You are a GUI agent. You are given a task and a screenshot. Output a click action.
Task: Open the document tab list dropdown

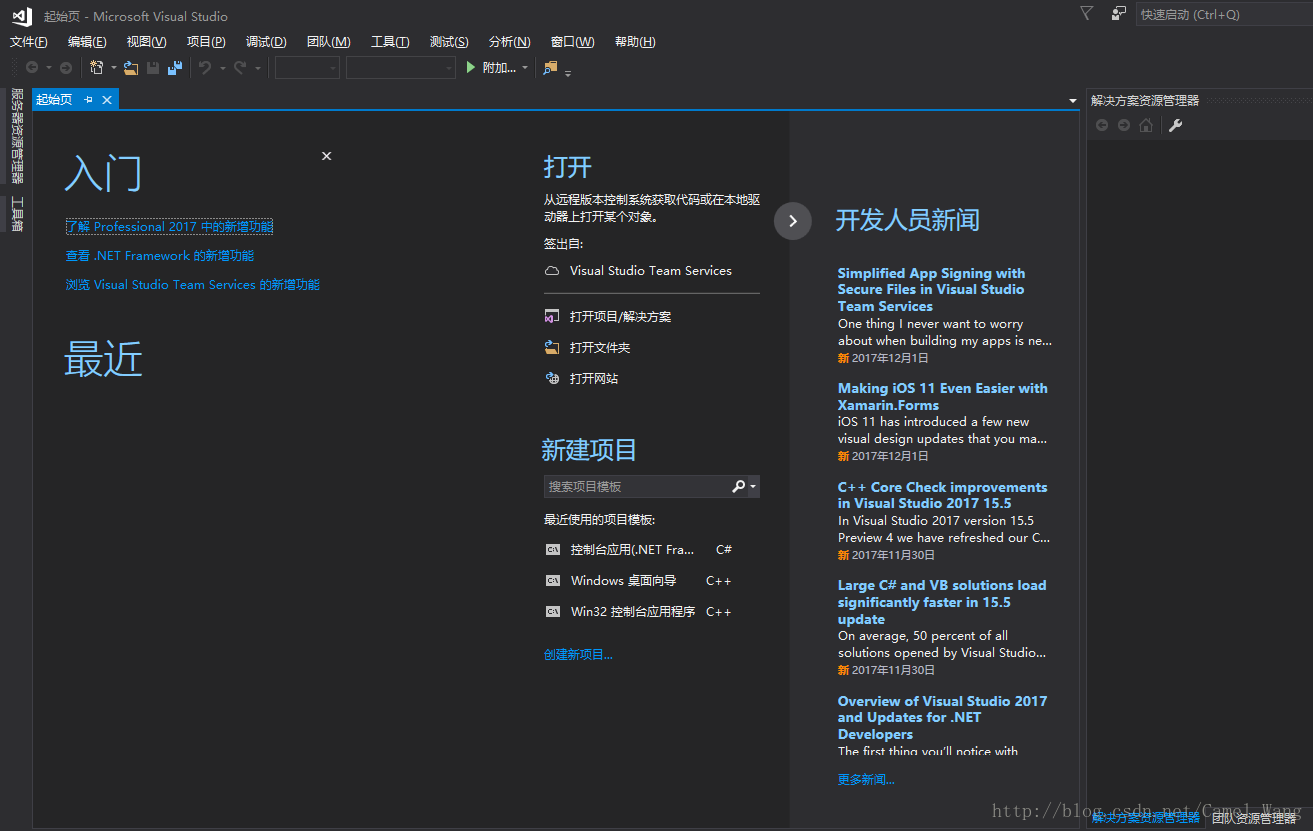1073,101
